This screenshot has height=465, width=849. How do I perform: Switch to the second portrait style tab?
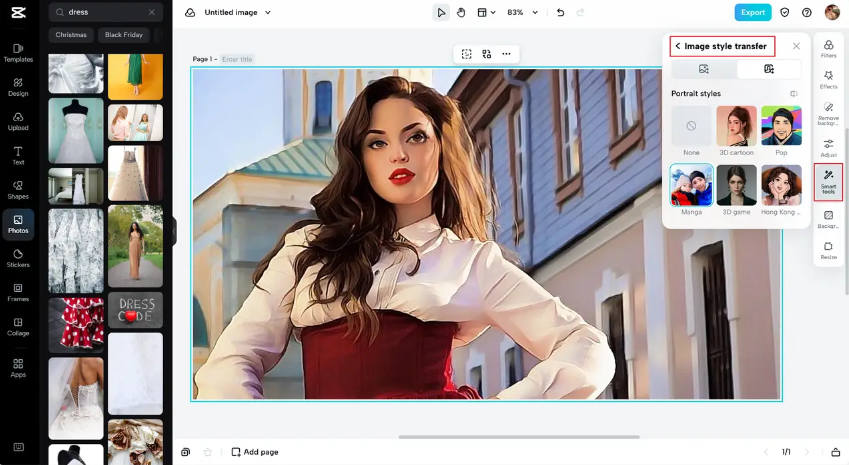coord(769,69)
